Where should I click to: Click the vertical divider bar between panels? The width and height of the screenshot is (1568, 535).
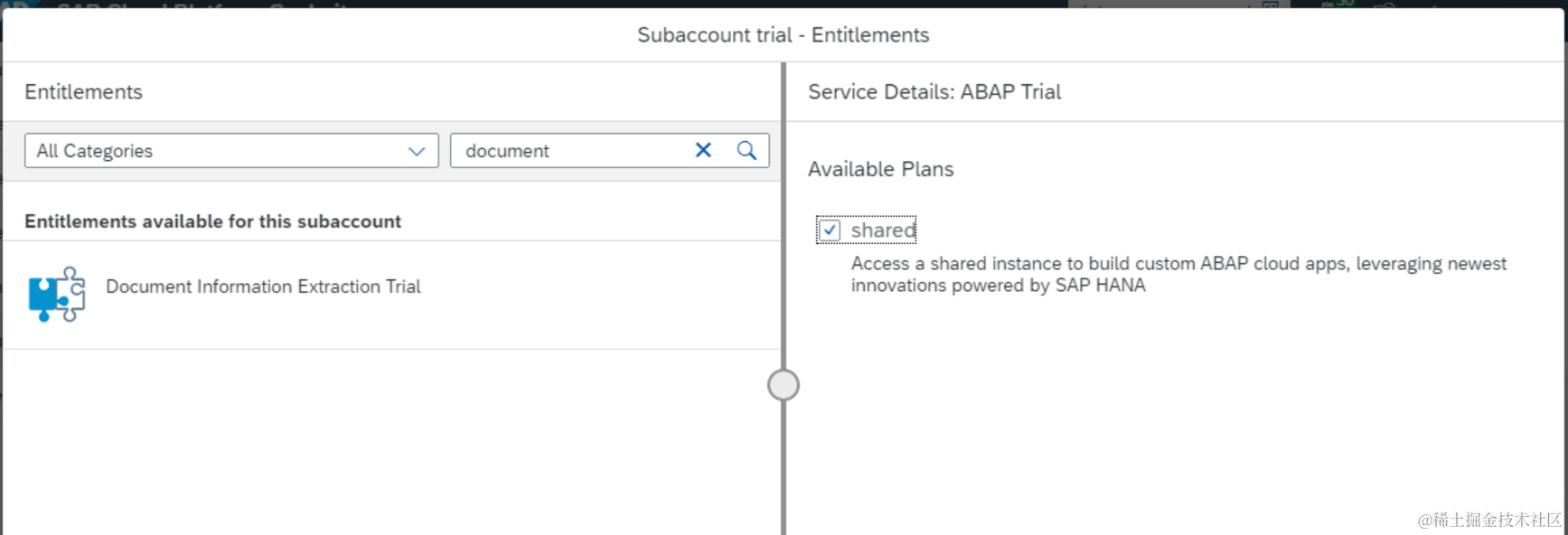tap(784, 226)
